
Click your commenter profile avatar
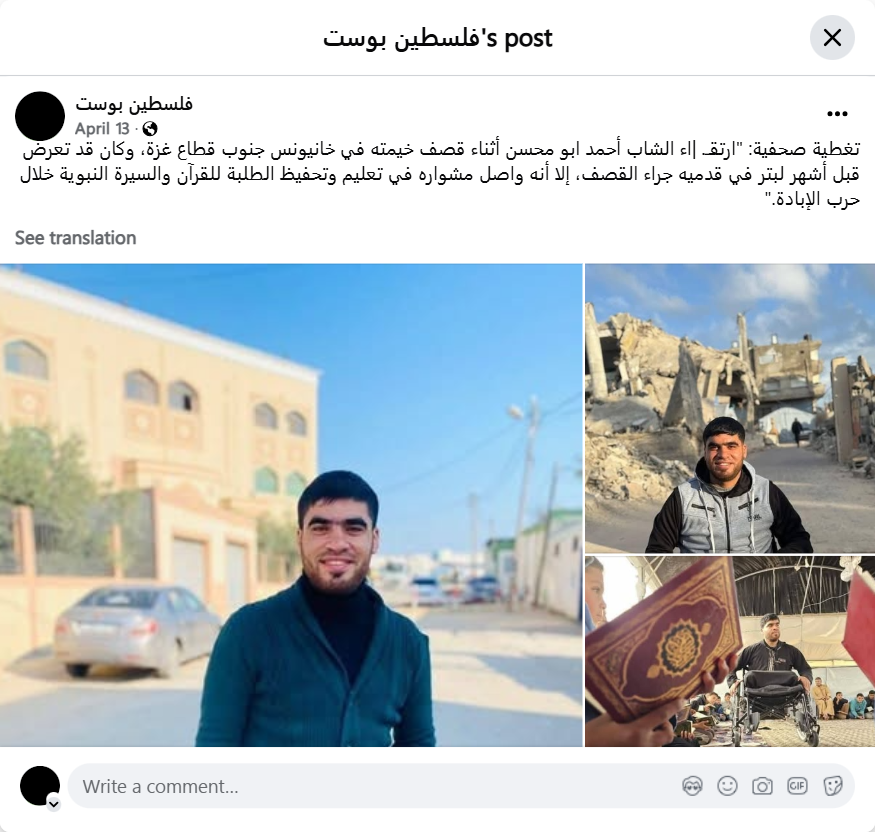click(40, 786)
